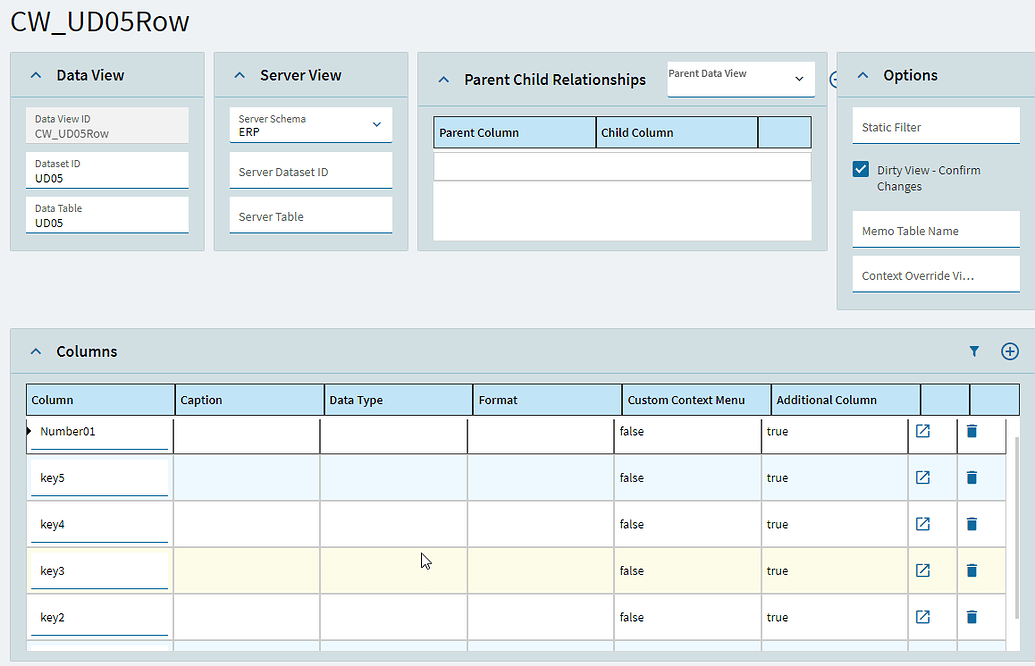This screenshot has width=1035, height=666.
Task: Add a new column using the plus icon
Action: click(1009, 351)
